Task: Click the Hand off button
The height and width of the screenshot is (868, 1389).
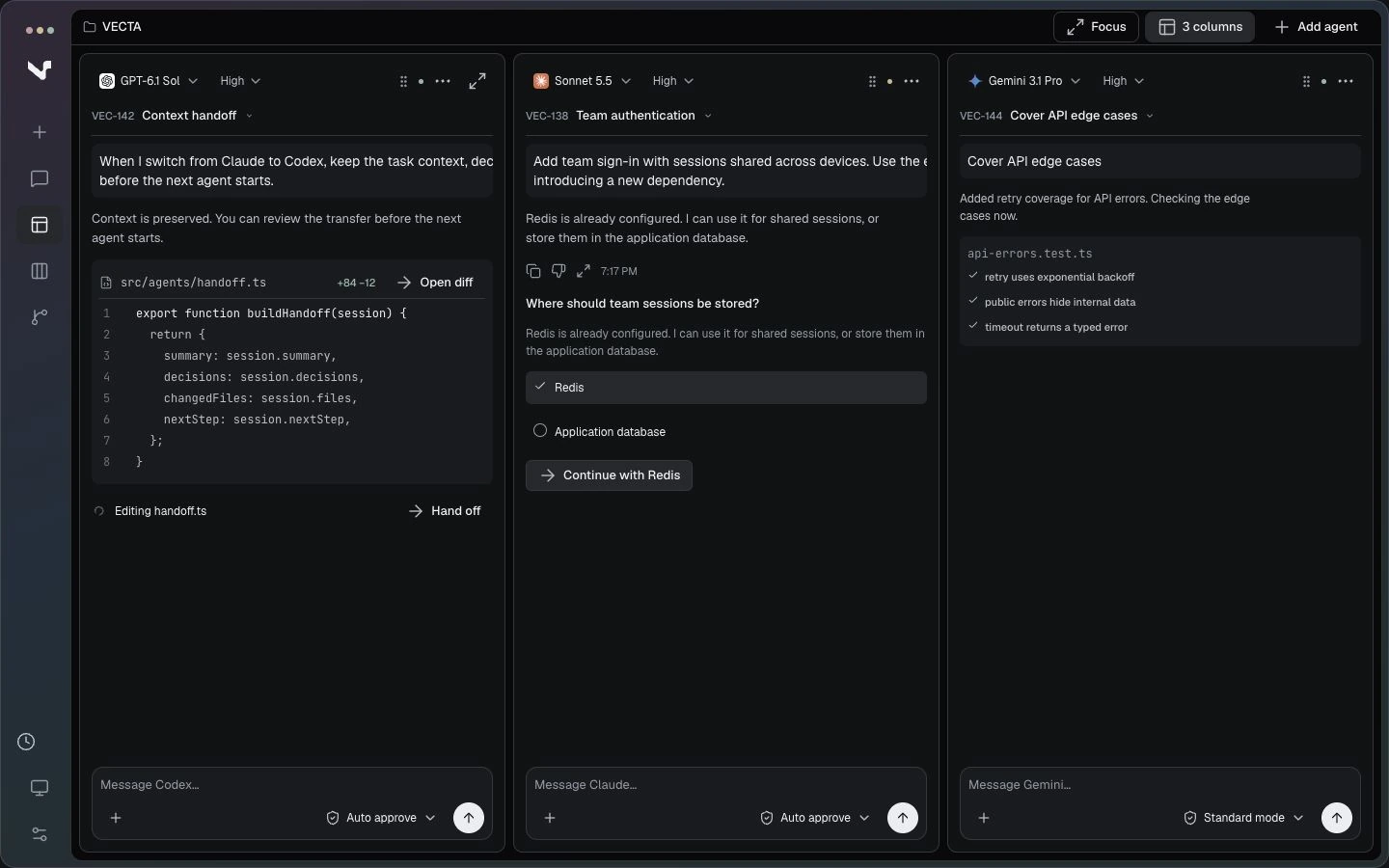Action: [445, 511]
